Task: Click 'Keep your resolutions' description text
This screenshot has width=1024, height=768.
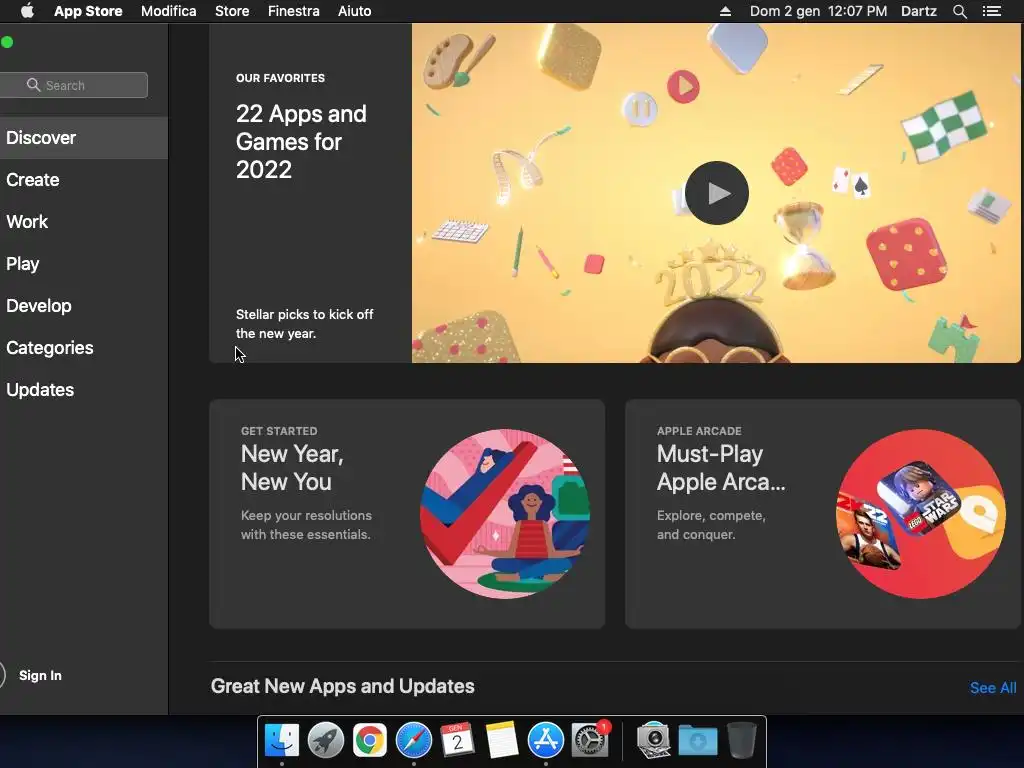Action: pyautogui.click(x=306, y=525)
